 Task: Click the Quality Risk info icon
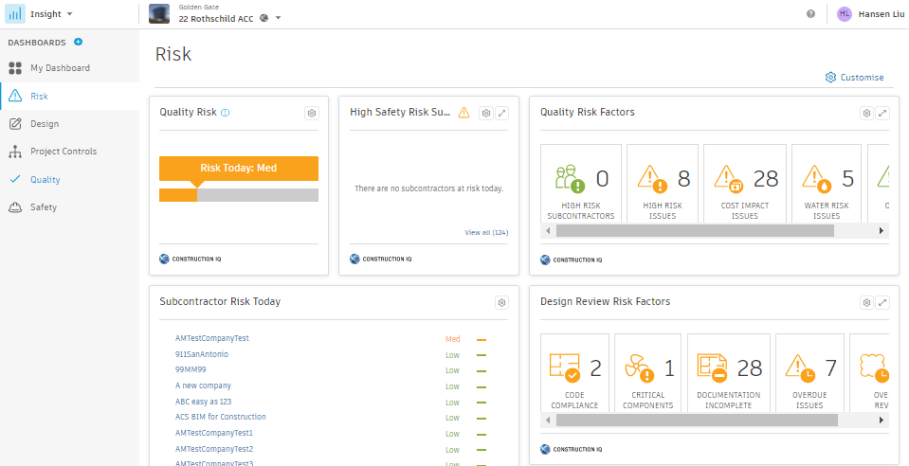[x=225, y=113]
